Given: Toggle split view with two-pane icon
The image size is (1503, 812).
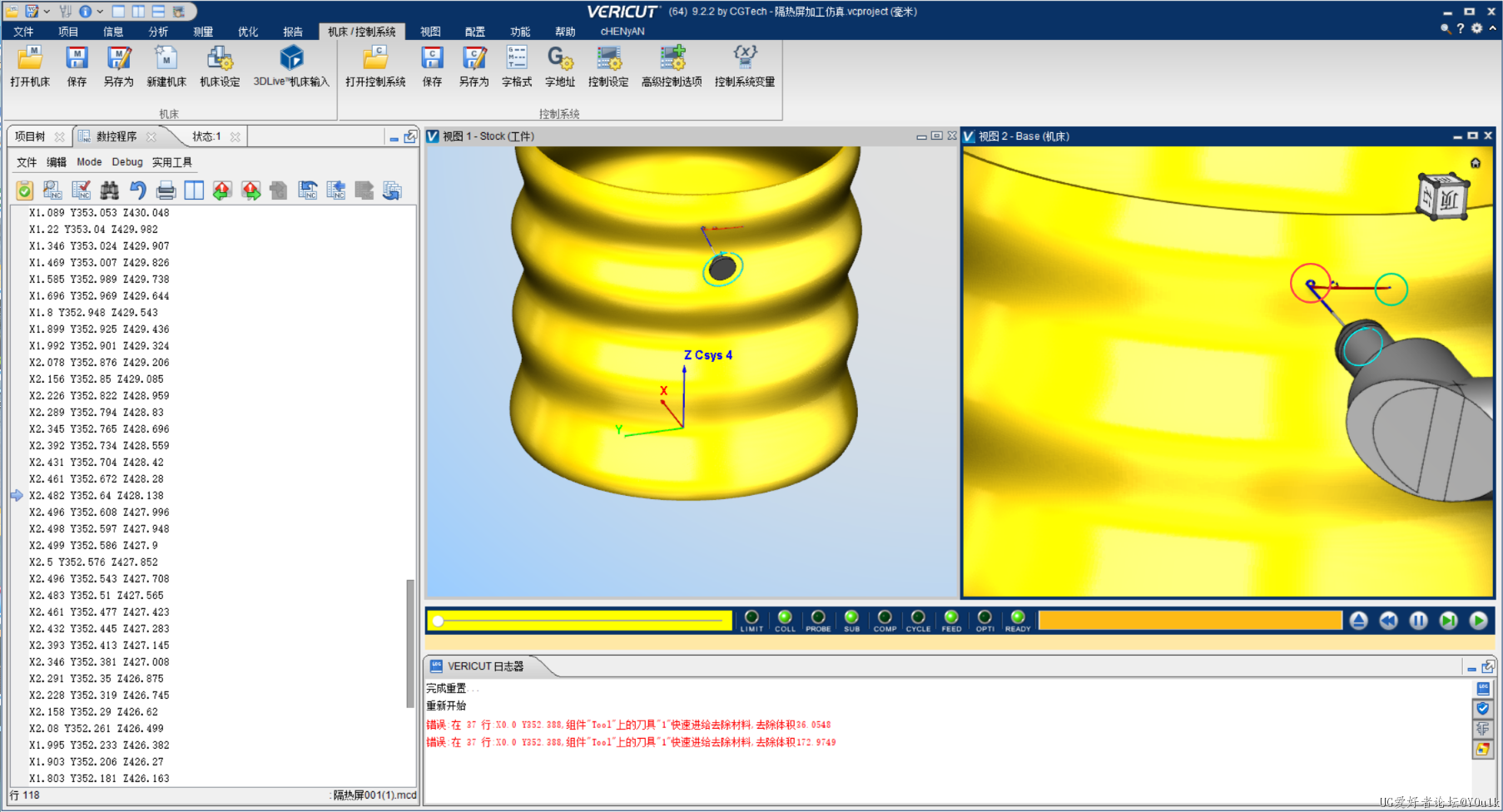Looking at the screenshot, I should pos(194,191).
